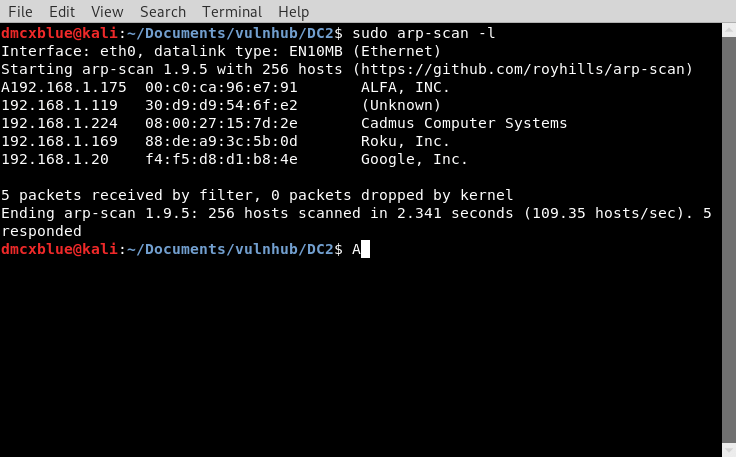Click the IP address 192.168.1.20
Screen dimensions: 736x457
pyautogui.click(x=55, y=159)
